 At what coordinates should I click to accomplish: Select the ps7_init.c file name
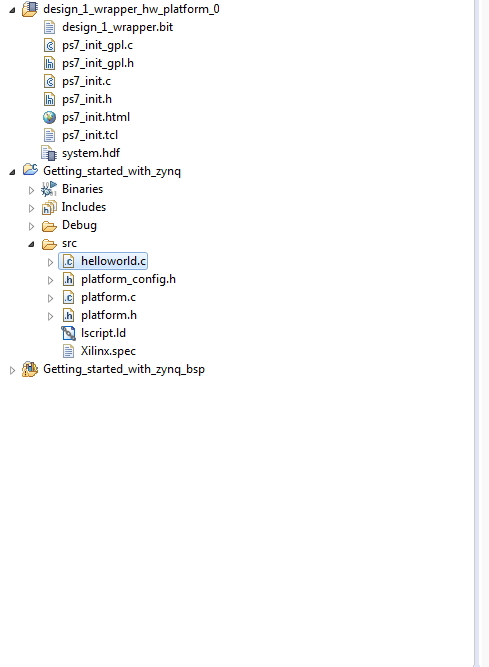(86, 81)
